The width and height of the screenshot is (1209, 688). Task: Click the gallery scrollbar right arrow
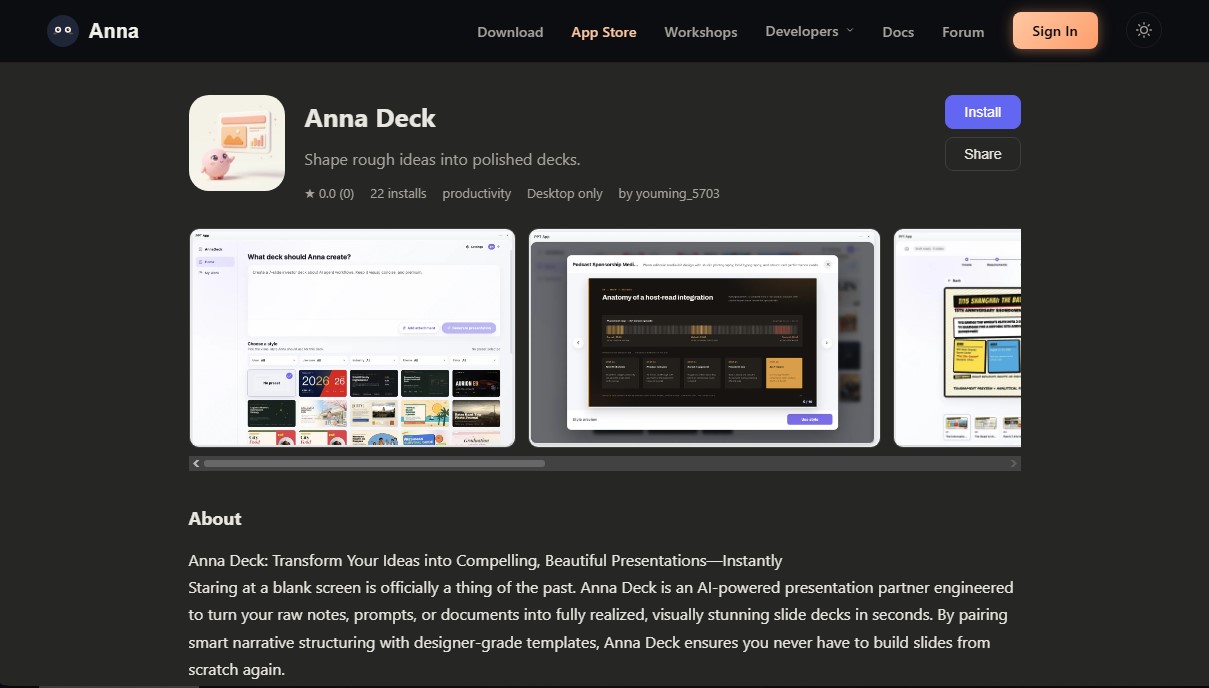click(1014, 464)
